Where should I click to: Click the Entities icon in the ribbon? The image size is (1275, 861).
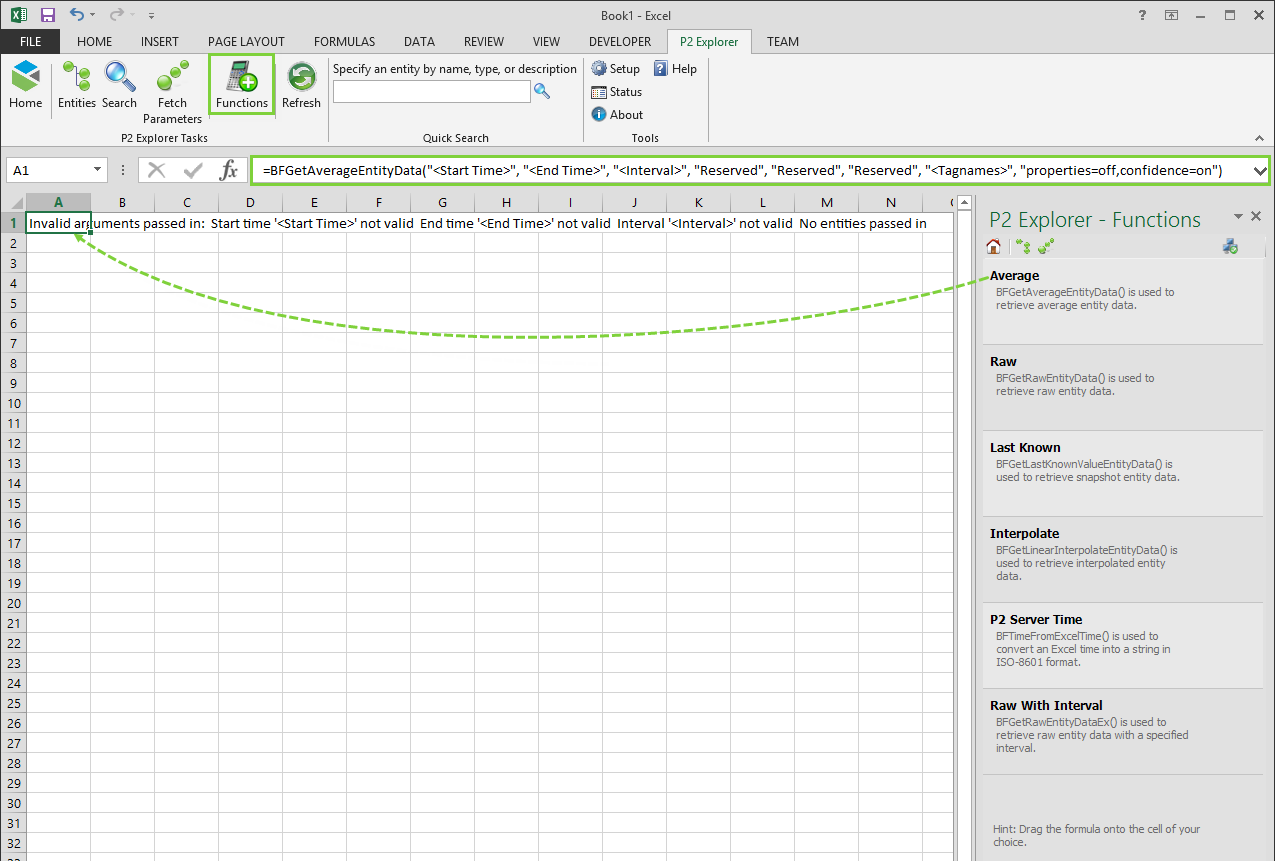point(76,84)
